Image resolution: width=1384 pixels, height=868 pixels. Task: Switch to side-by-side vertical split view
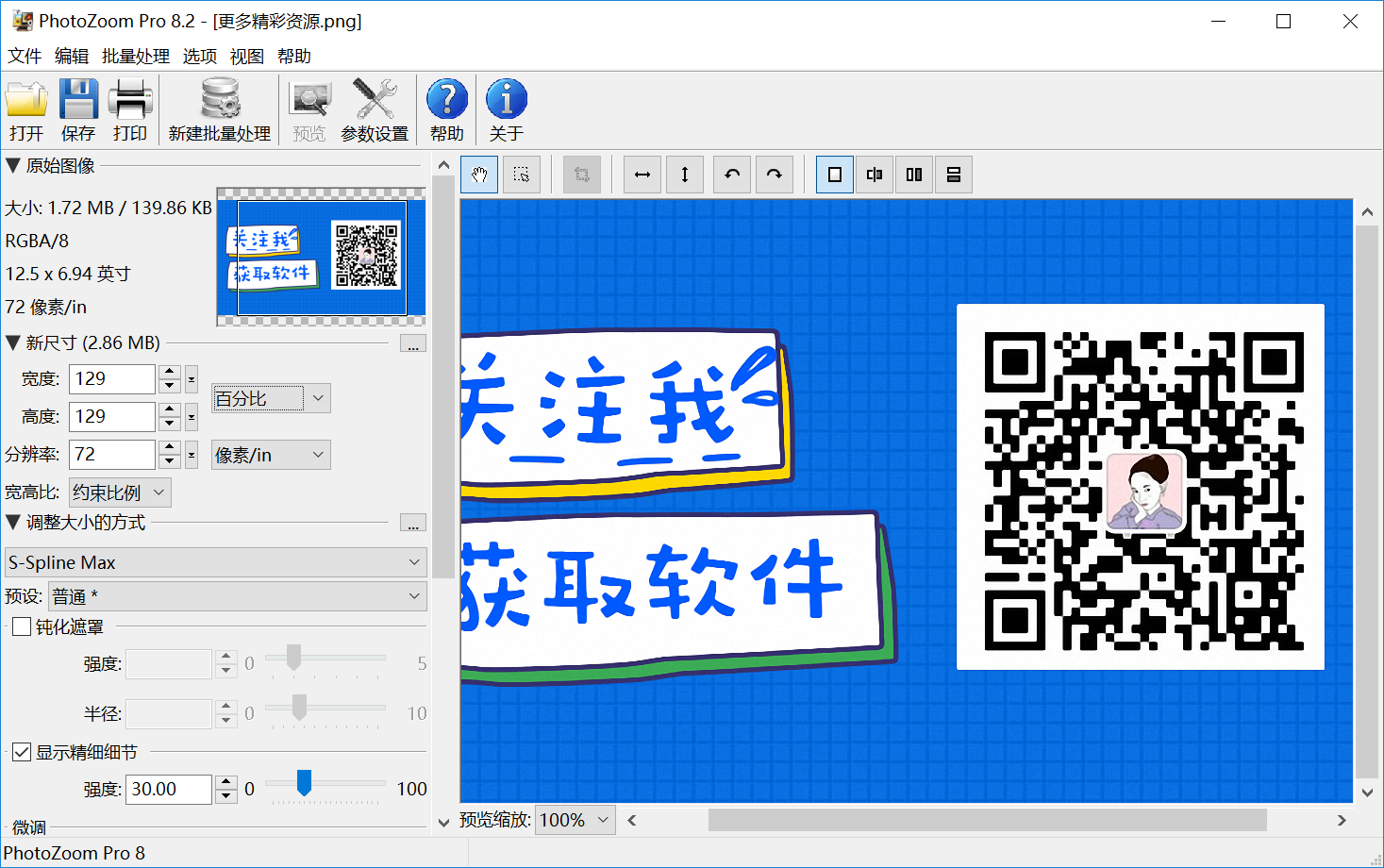914,175
